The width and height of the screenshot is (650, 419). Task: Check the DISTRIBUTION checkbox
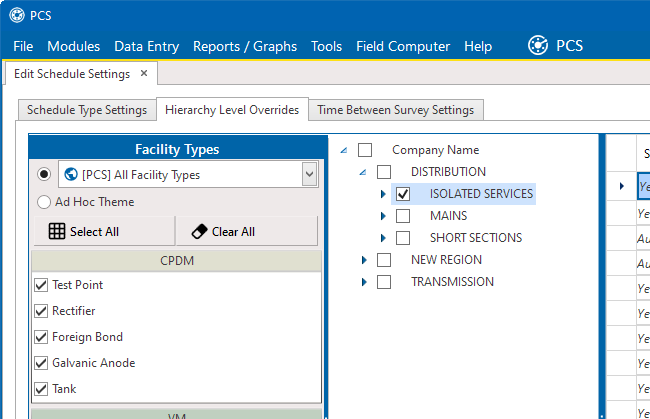click(384, 172)
